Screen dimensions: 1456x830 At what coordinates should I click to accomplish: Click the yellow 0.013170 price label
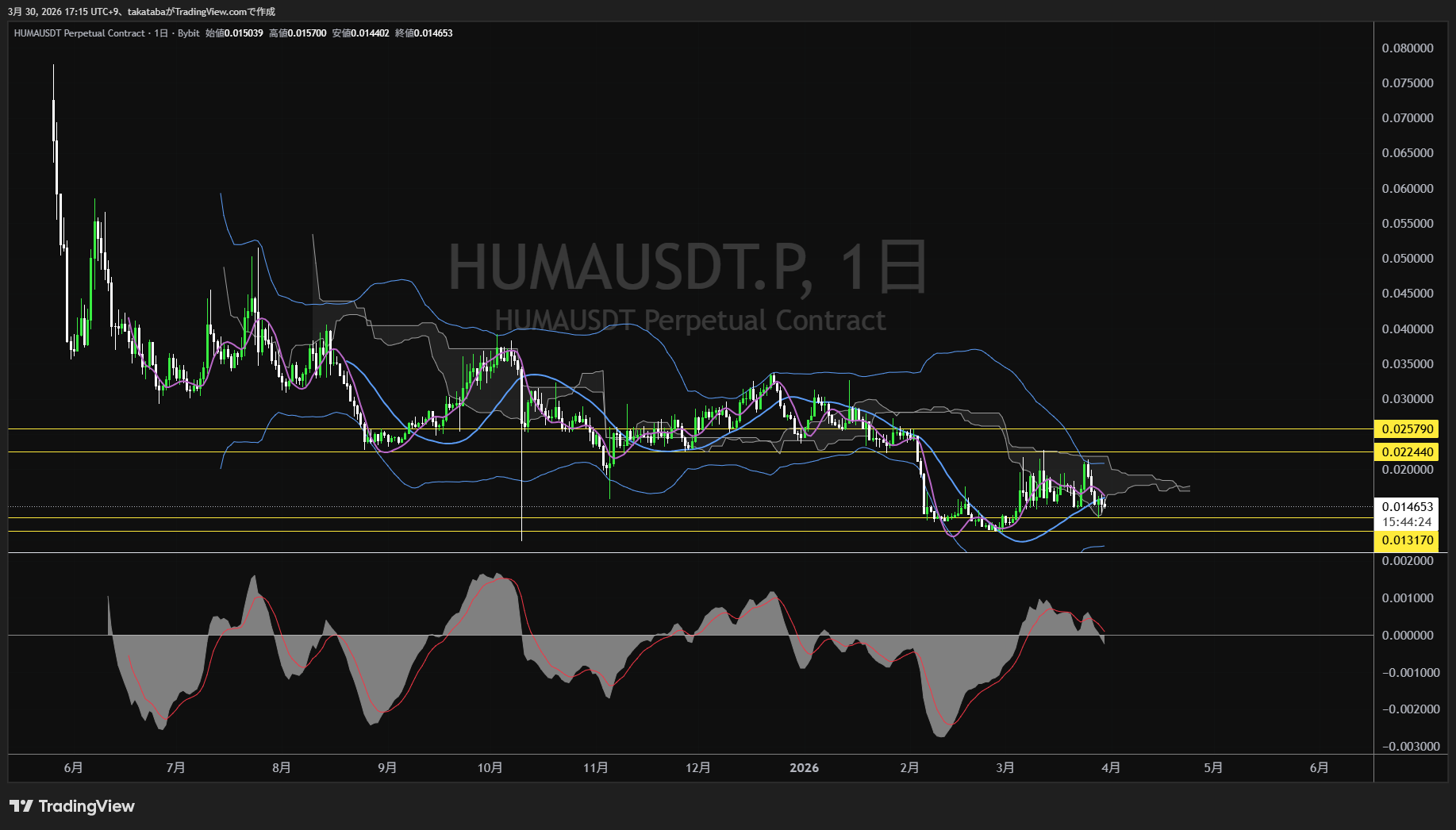[x=1408, y=540]
